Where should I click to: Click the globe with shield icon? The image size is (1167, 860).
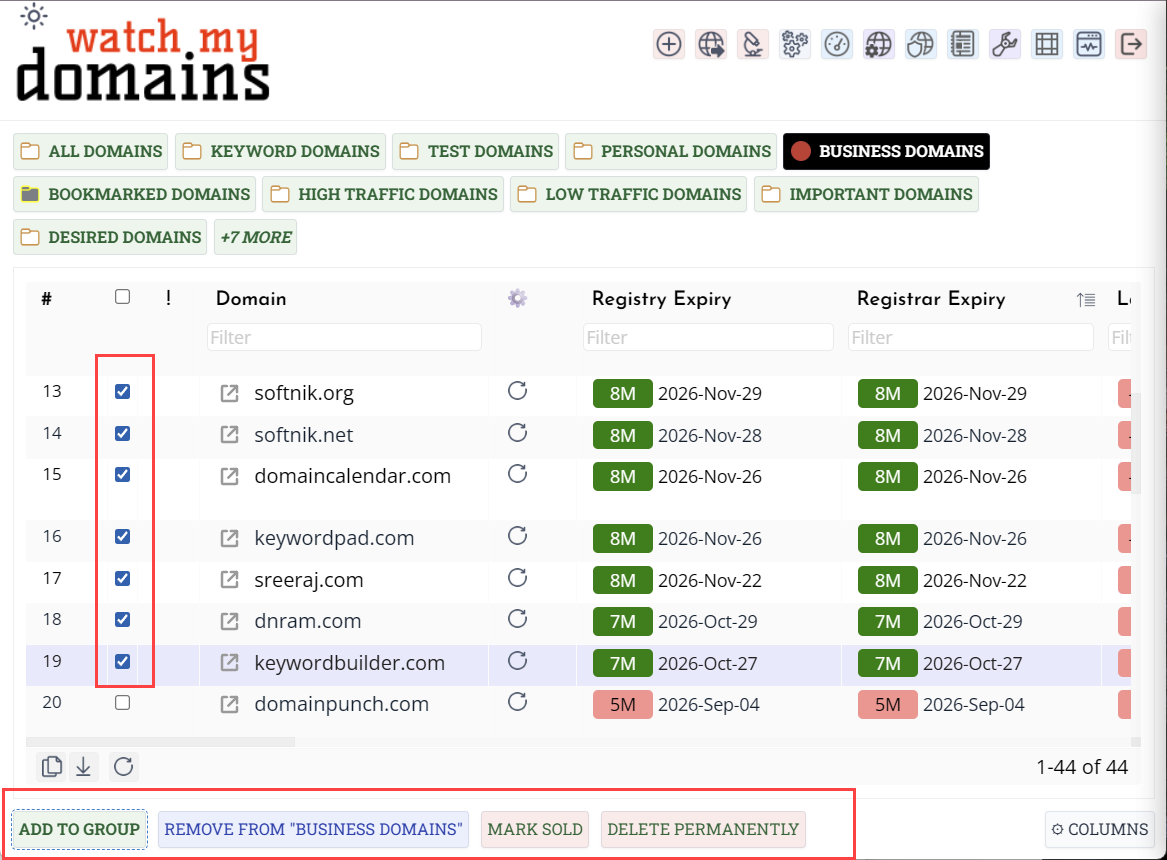[x=920, y=44]
